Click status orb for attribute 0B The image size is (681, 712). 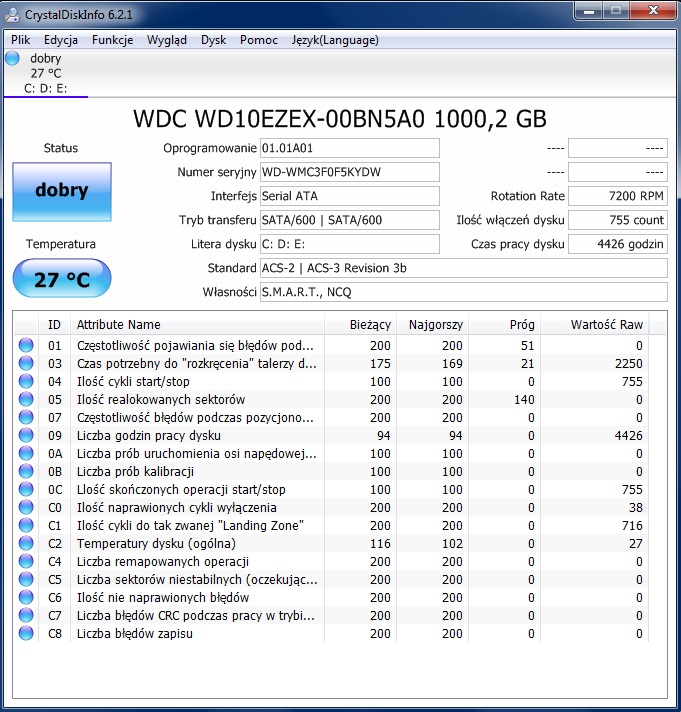(26, 471)
